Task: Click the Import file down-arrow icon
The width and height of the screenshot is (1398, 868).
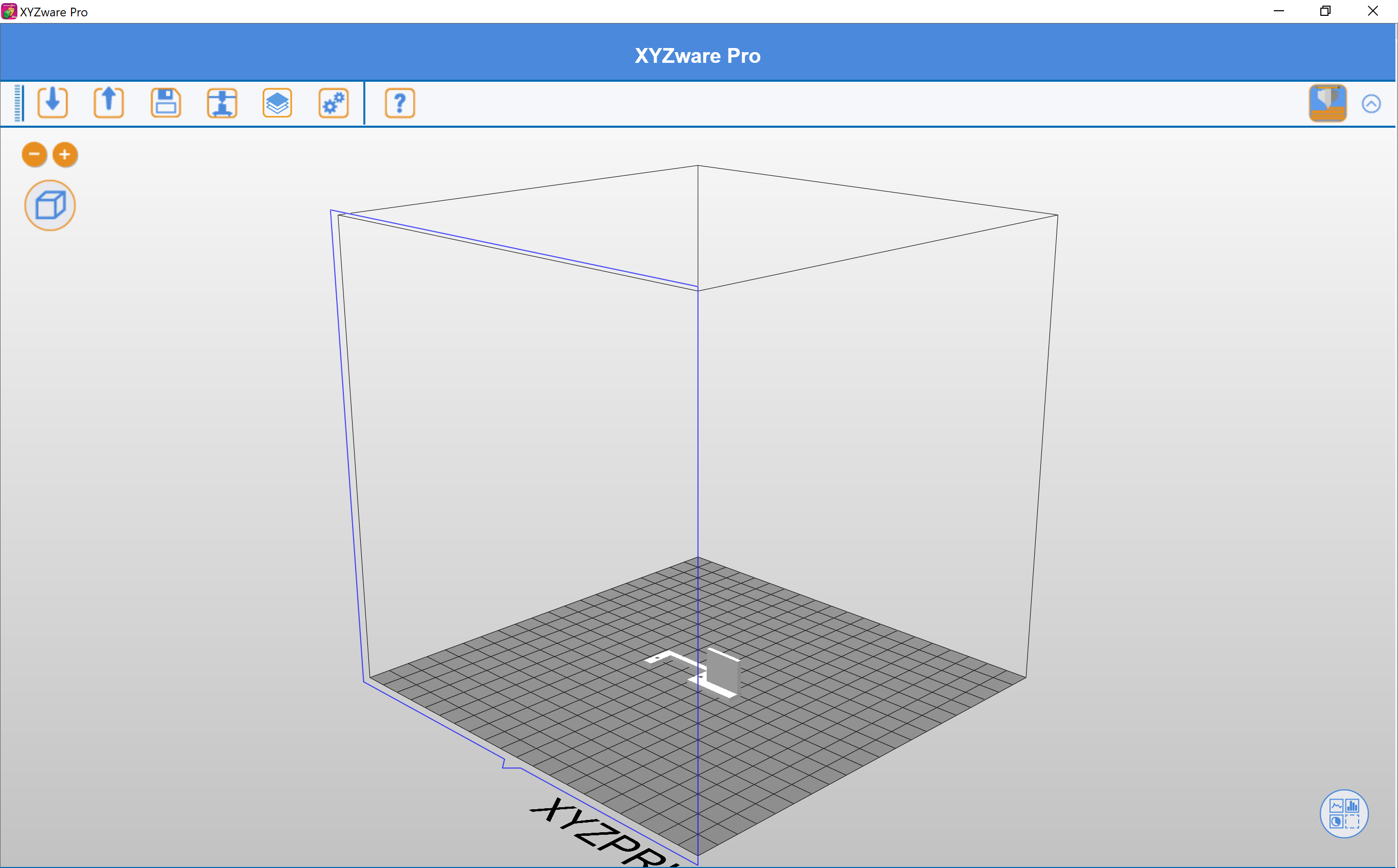Action: point(53,103)
